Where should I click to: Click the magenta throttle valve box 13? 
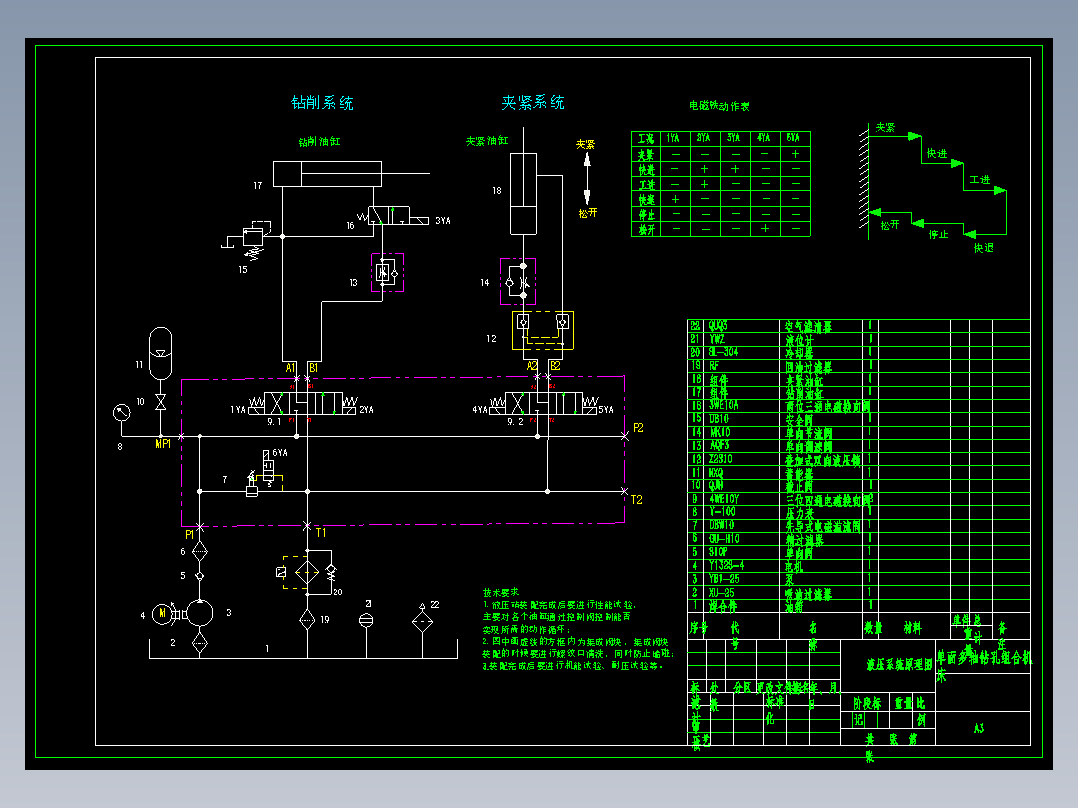click(x=388, y=272)
